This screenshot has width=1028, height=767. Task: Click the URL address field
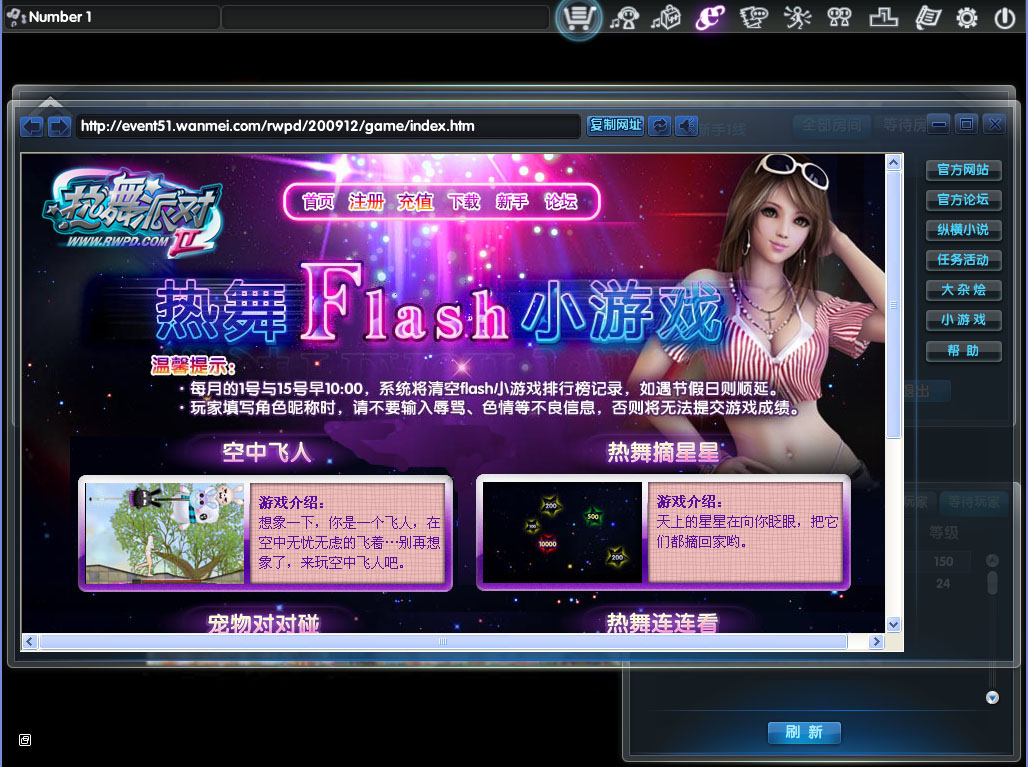pyautogui.click(x=328, y=126)
